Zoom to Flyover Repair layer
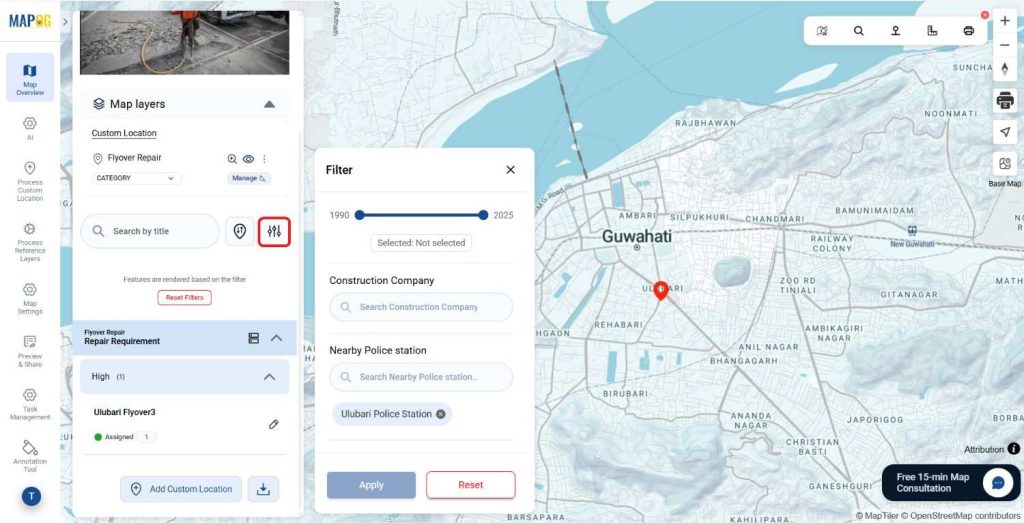This screenshot has height=523, width=1024. [232, 159]
